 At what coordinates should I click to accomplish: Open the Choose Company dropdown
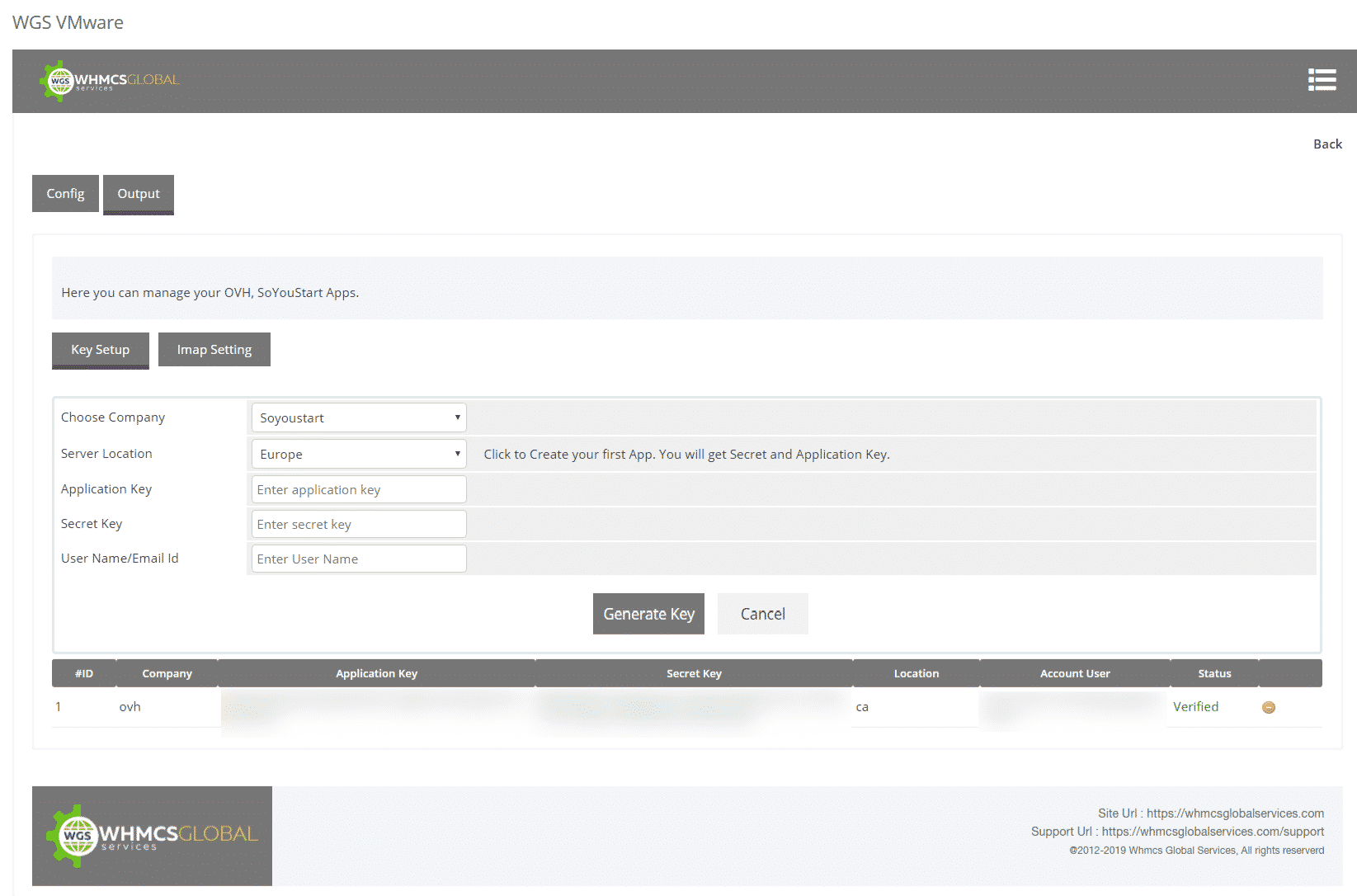coord(359,417)
